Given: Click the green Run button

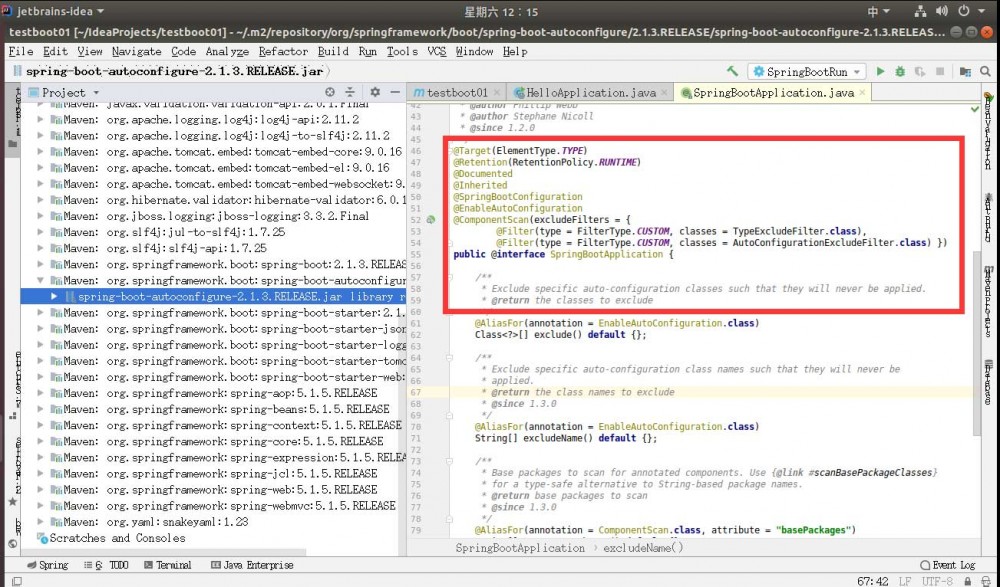Looking at the screenshot, I should pos(880,72).
